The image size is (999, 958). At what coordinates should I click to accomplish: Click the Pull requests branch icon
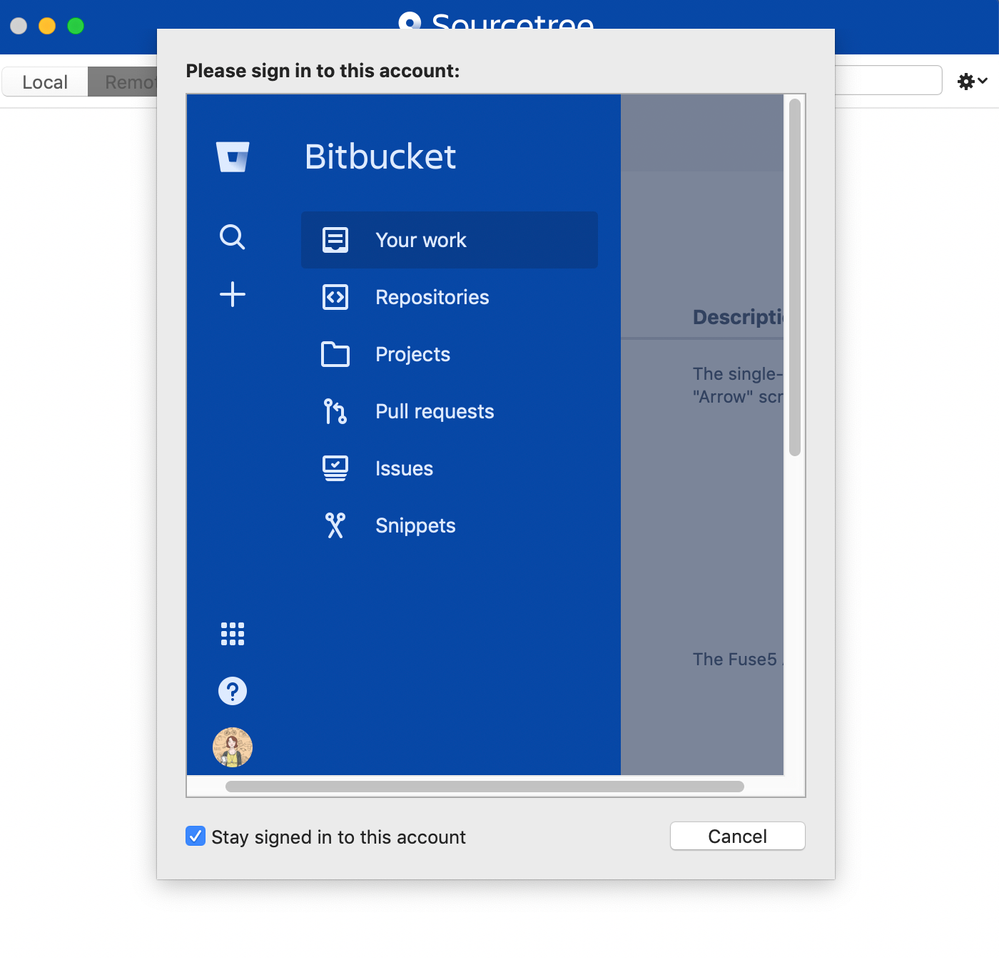point(335,411)
